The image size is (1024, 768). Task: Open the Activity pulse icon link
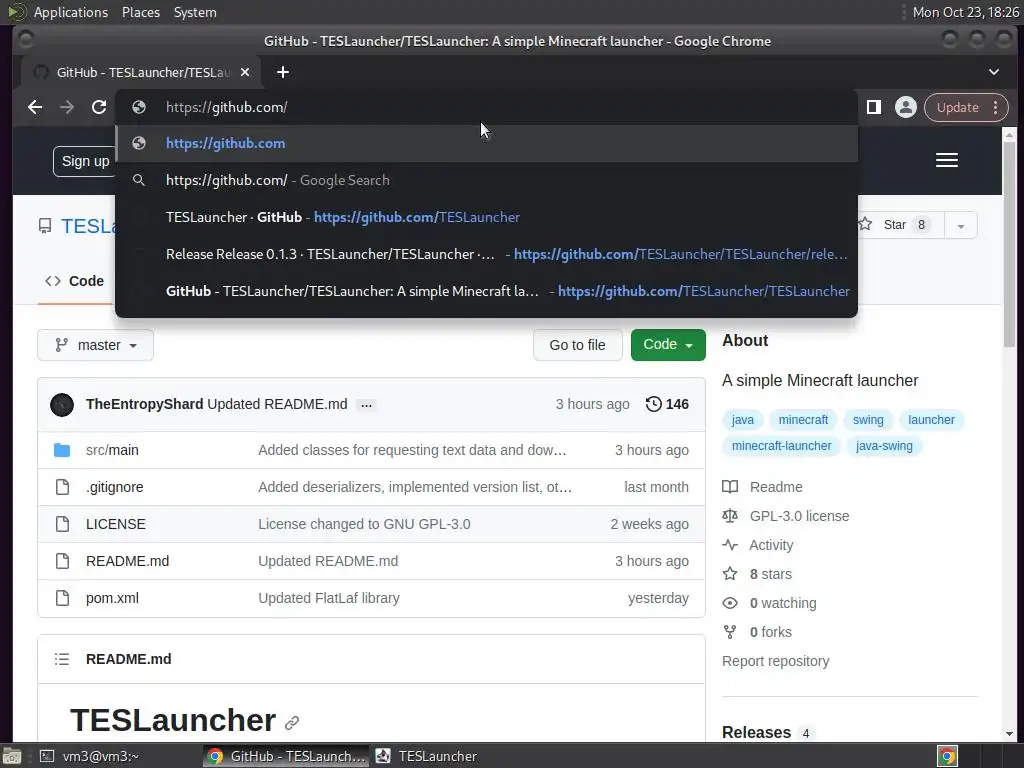730,545
